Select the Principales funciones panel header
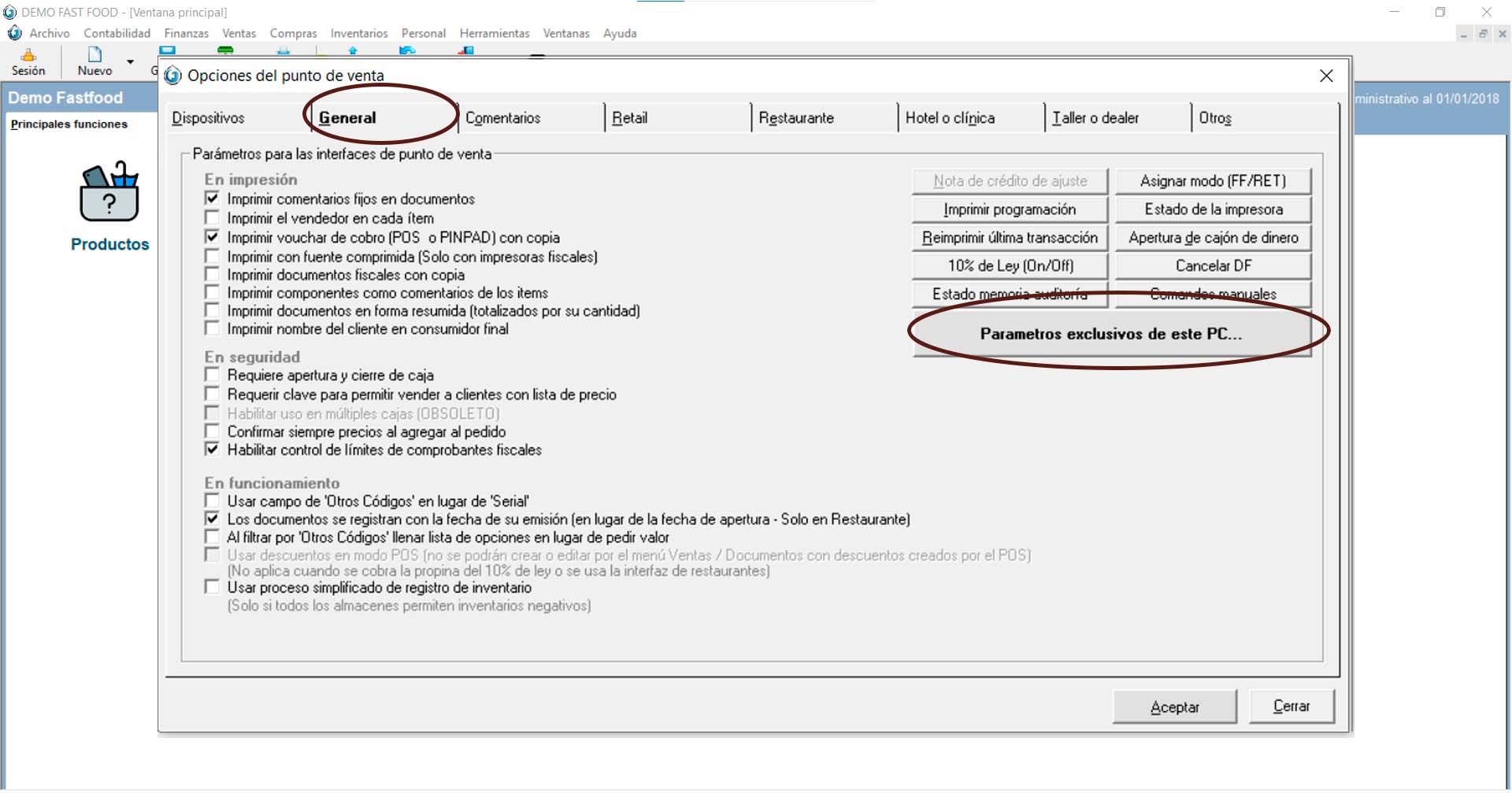This screenshot has width=1512, height=793. coord(69,124)
